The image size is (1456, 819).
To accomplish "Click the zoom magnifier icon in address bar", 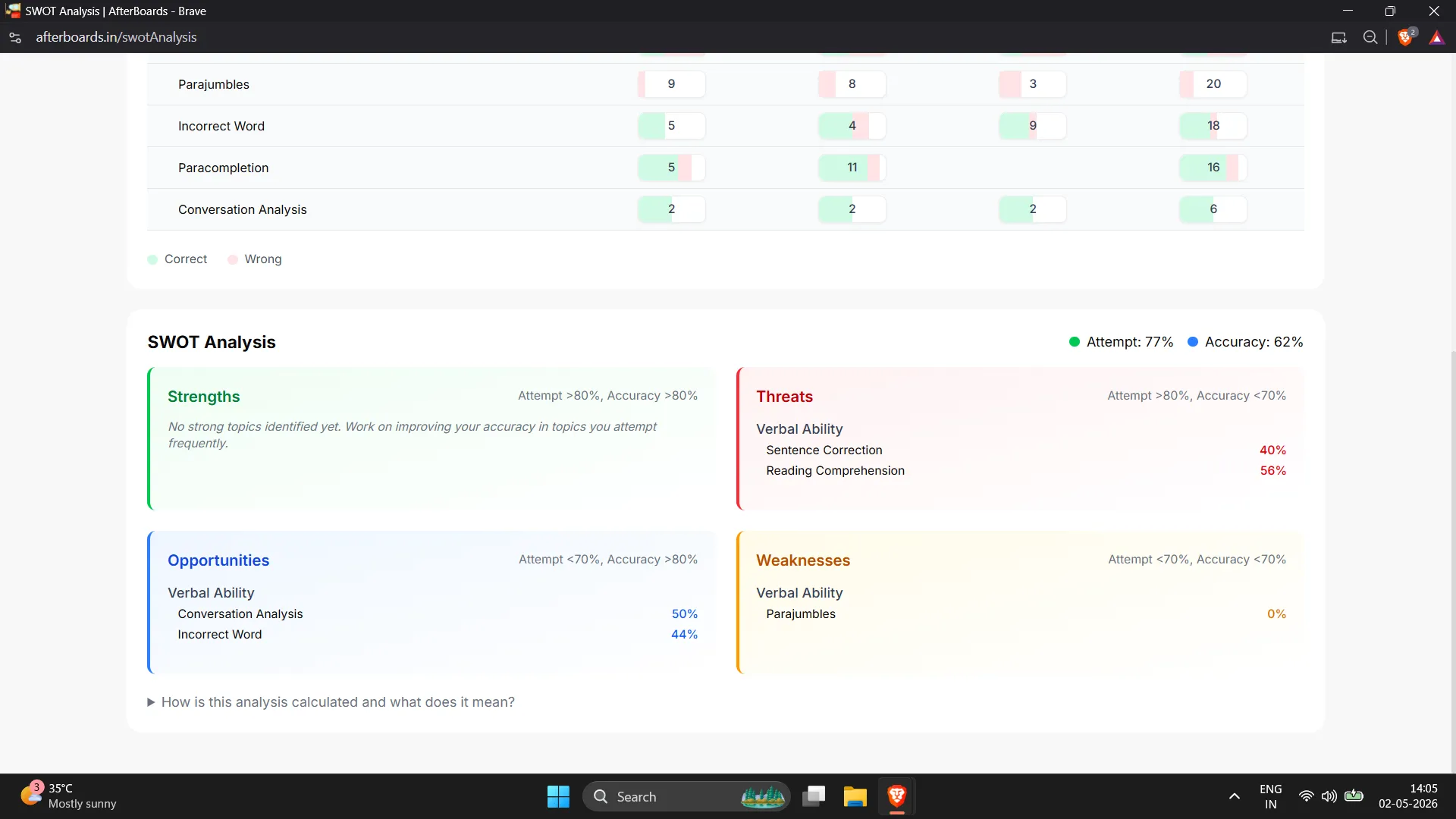I will (x=1370, y=37).
